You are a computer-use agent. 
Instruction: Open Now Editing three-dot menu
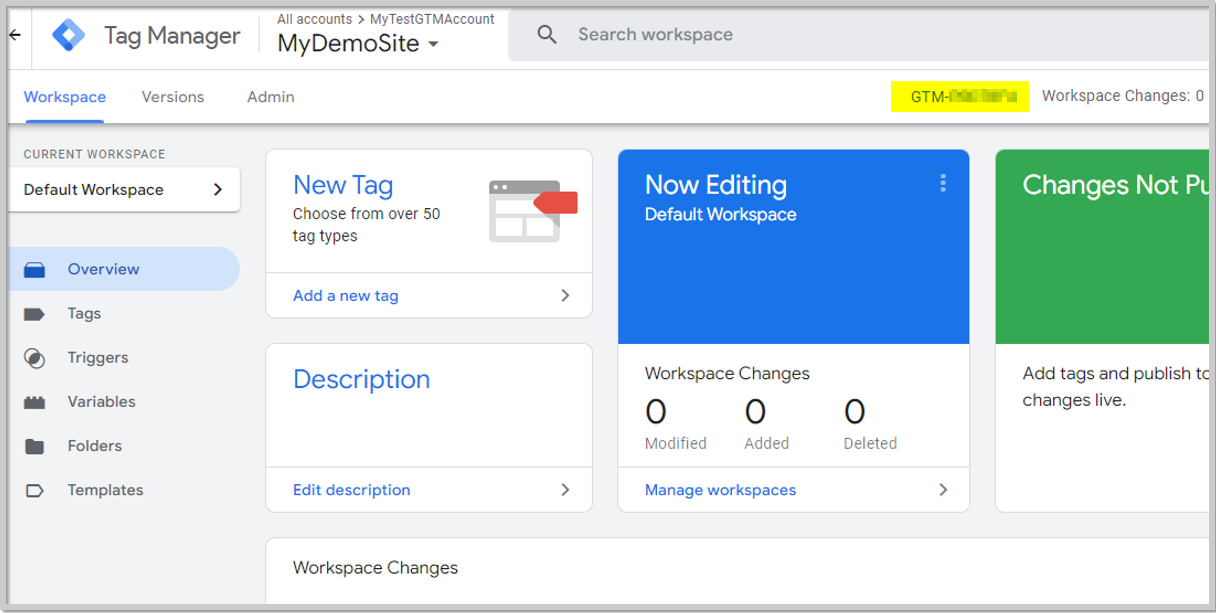coord(942,183)
